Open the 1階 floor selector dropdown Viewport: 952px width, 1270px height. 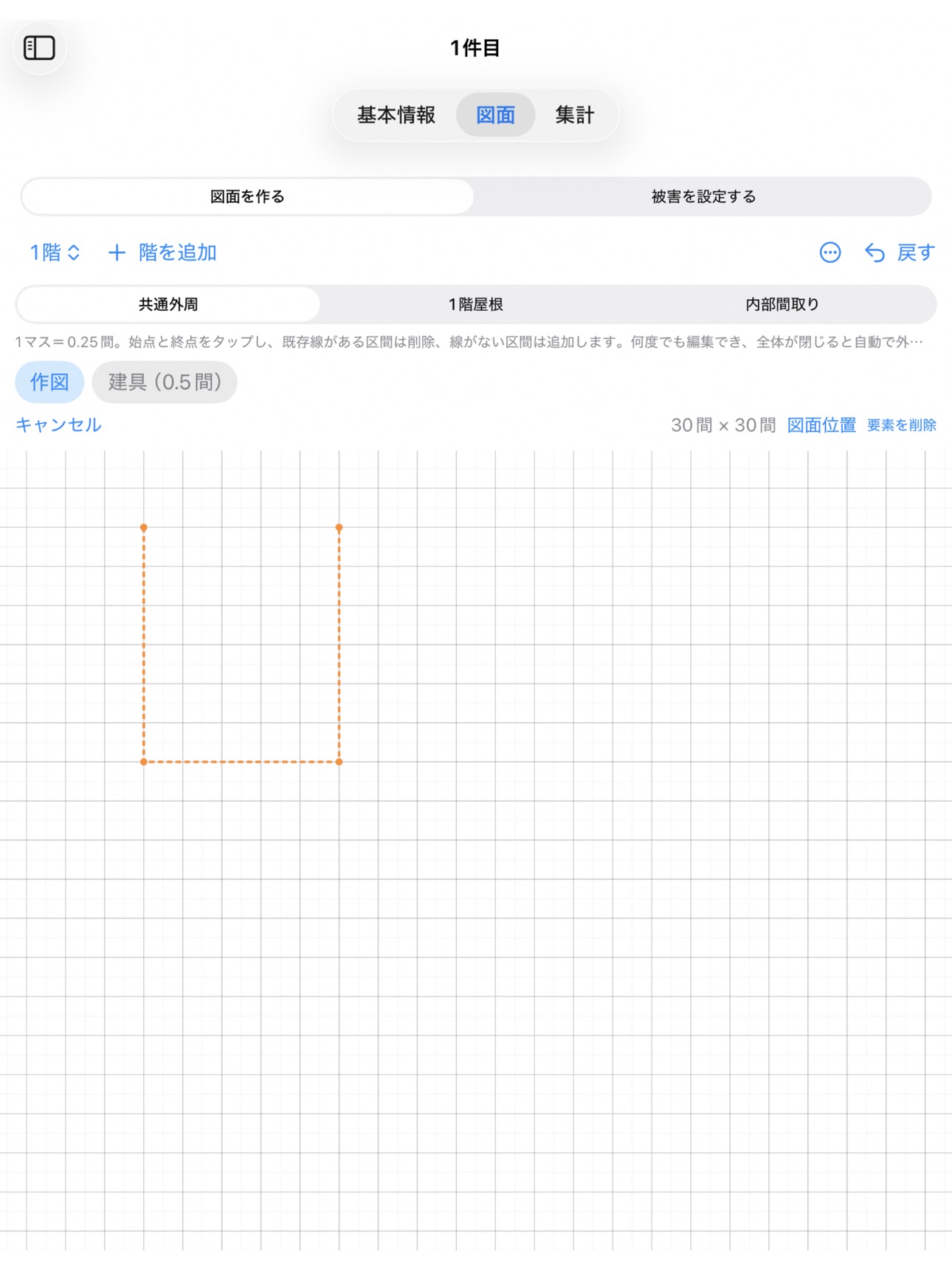click(55, 253)
